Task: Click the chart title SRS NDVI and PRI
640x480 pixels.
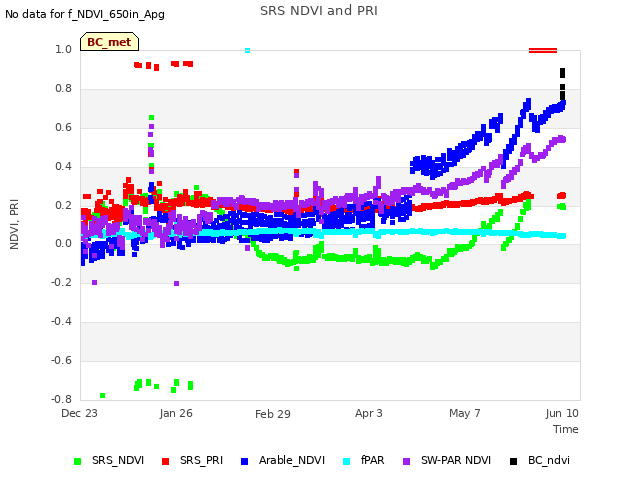Action: click(x=319, y=11)
